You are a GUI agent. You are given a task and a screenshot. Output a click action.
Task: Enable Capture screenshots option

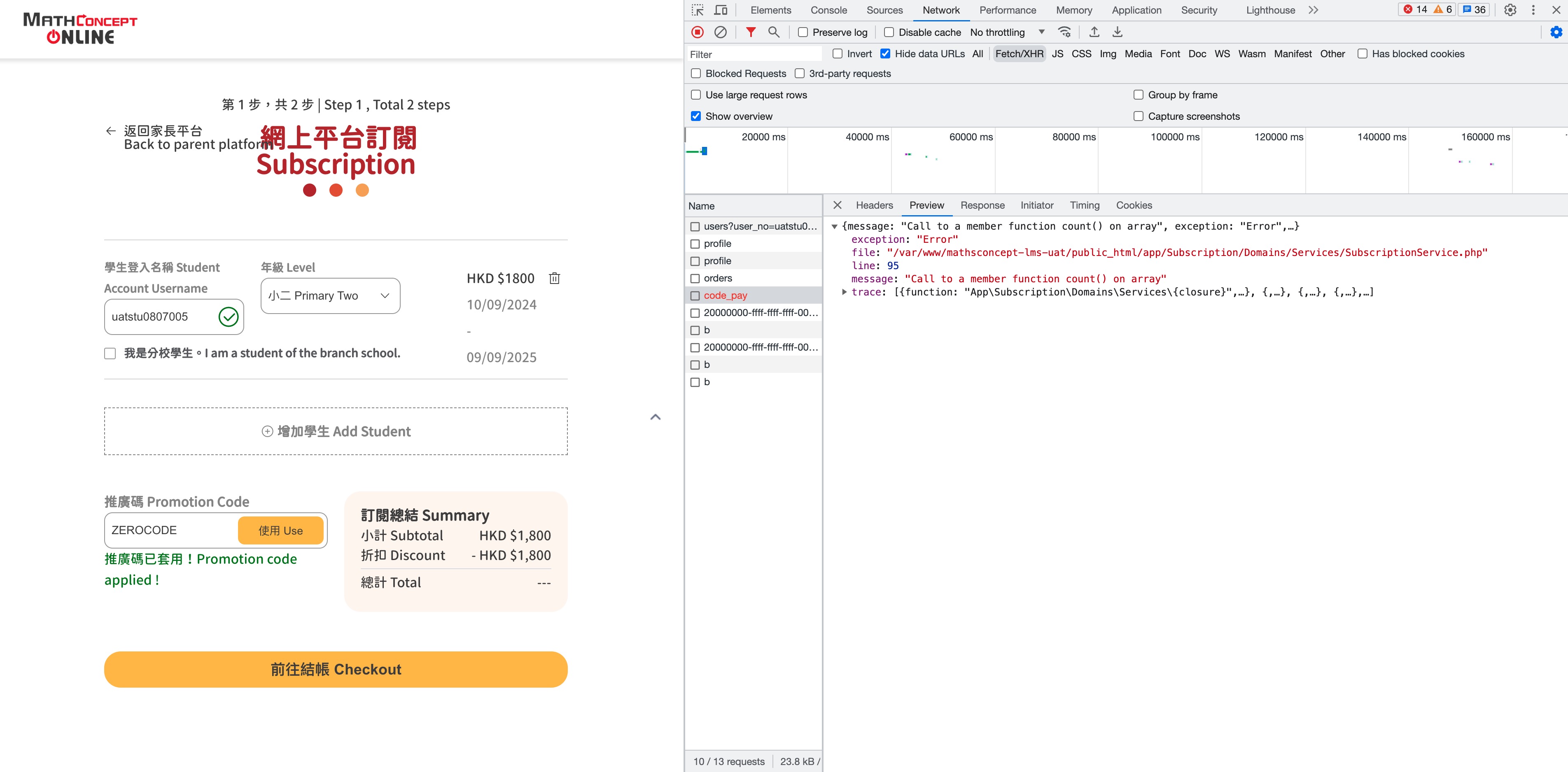pyautogui.click(x=1138, y=116)
